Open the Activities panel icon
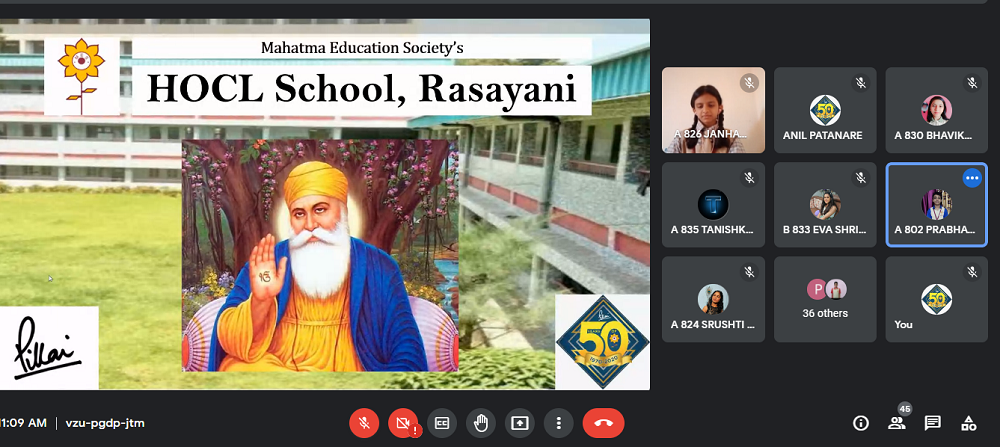 [x=968, y=423]
